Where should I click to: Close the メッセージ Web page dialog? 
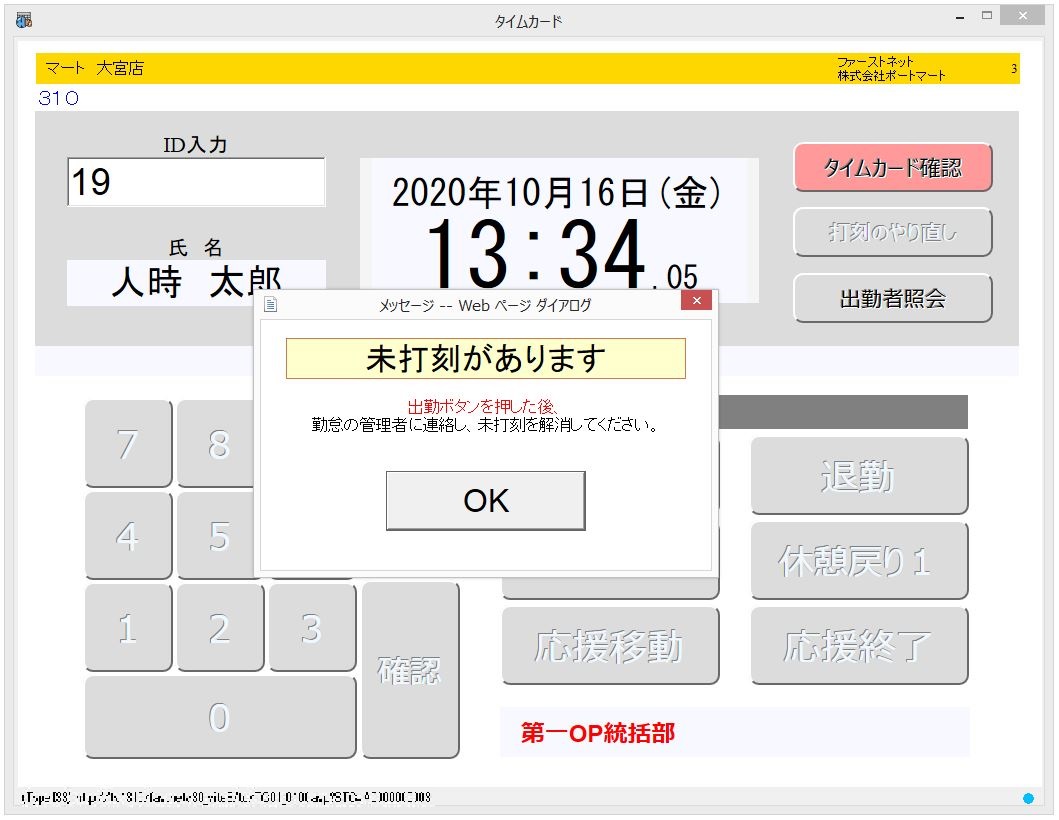pos(696,301)
